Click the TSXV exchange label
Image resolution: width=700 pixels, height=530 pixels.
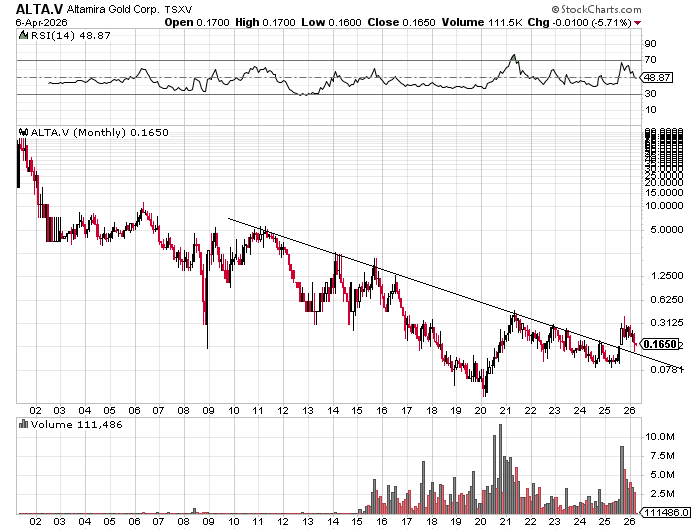tap(178, 9)
